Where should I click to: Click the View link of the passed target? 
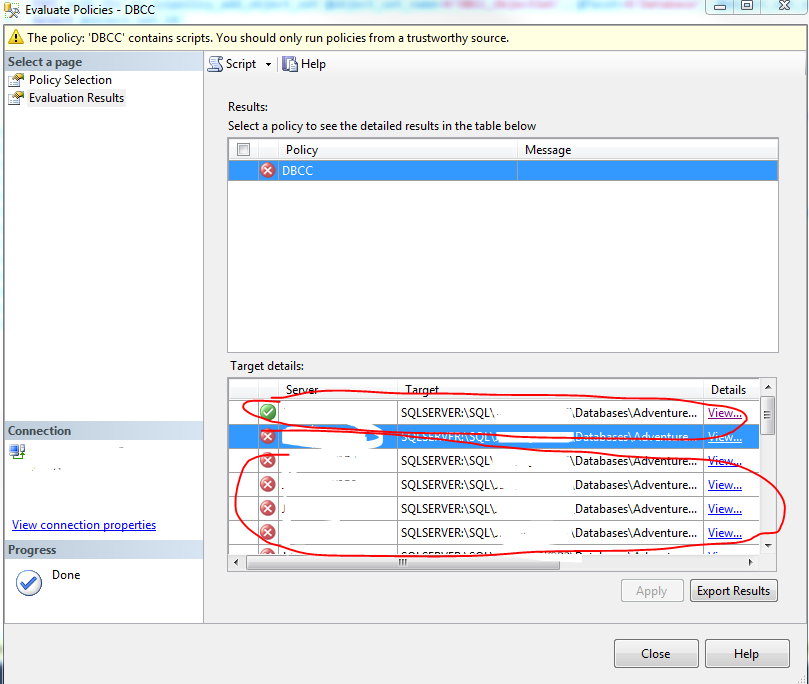[x=724, y=412]
